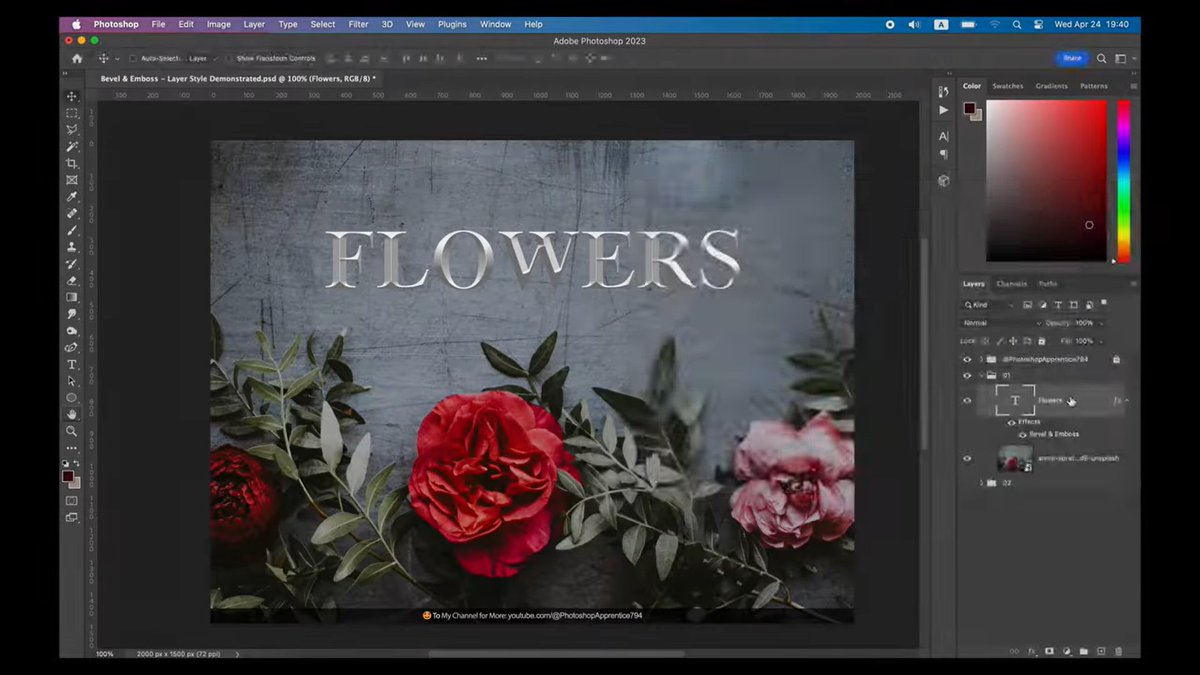Hide the @PhotoshopApprentice794 group layer
The image size is (1200, 675).
(967, 359)
